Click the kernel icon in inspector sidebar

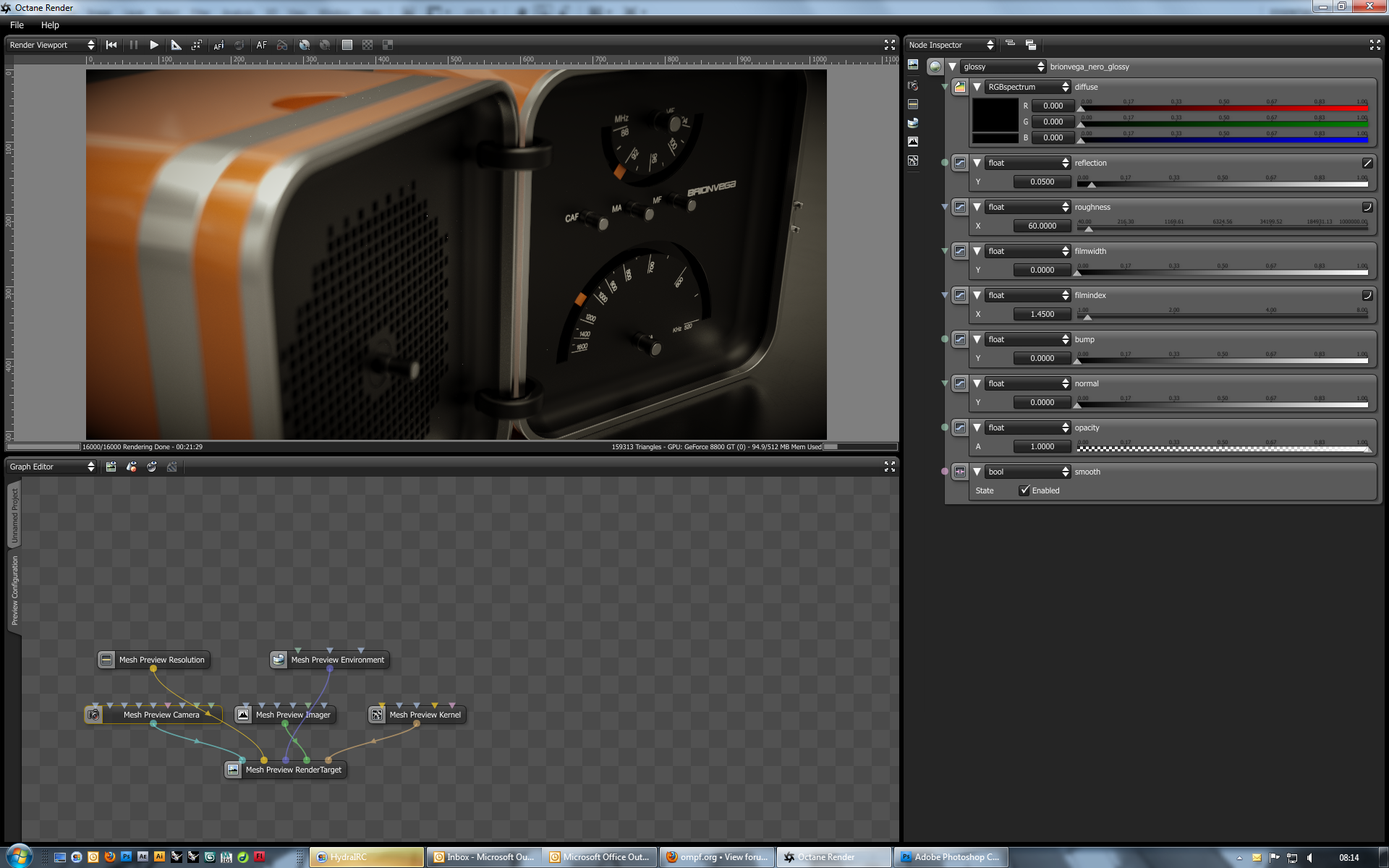pyautogui.click(x=913, y=161)
